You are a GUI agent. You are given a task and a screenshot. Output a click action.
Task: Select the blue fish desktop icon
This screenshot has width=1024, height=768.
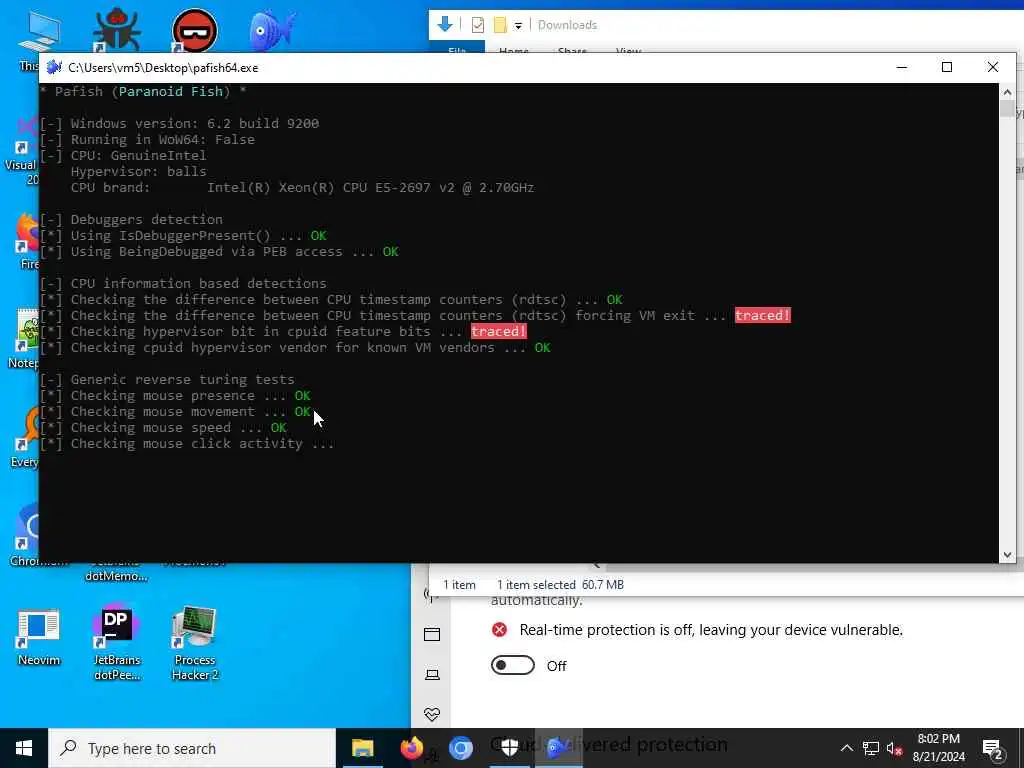272,29
